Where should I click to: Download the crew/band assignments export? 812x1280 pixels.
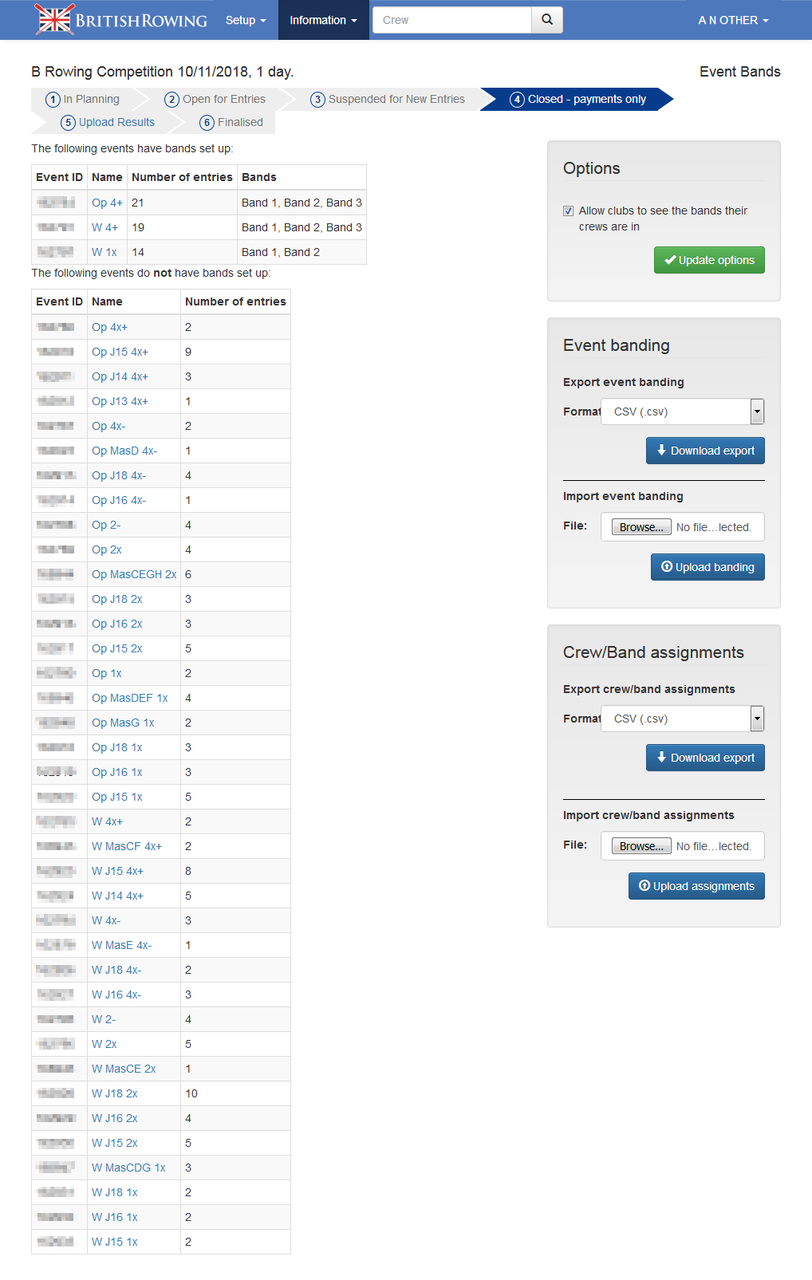705,757
